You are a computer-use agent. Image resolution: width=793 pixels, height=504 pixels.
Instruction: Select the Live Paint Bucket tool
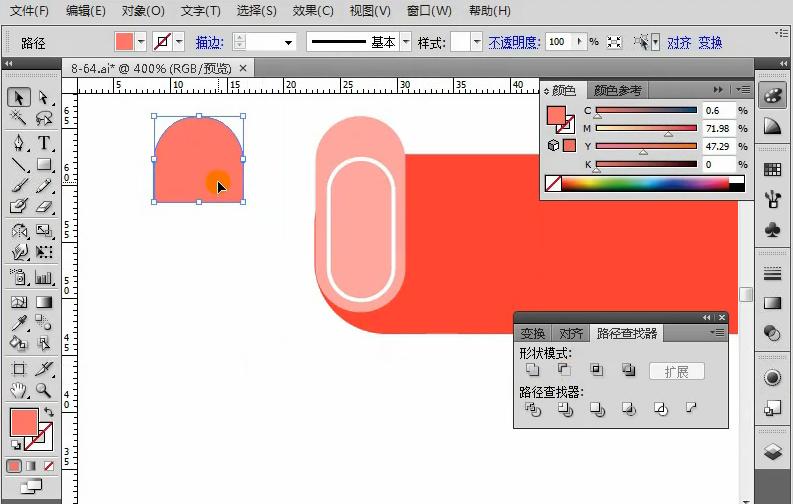[x=19, y=343]
